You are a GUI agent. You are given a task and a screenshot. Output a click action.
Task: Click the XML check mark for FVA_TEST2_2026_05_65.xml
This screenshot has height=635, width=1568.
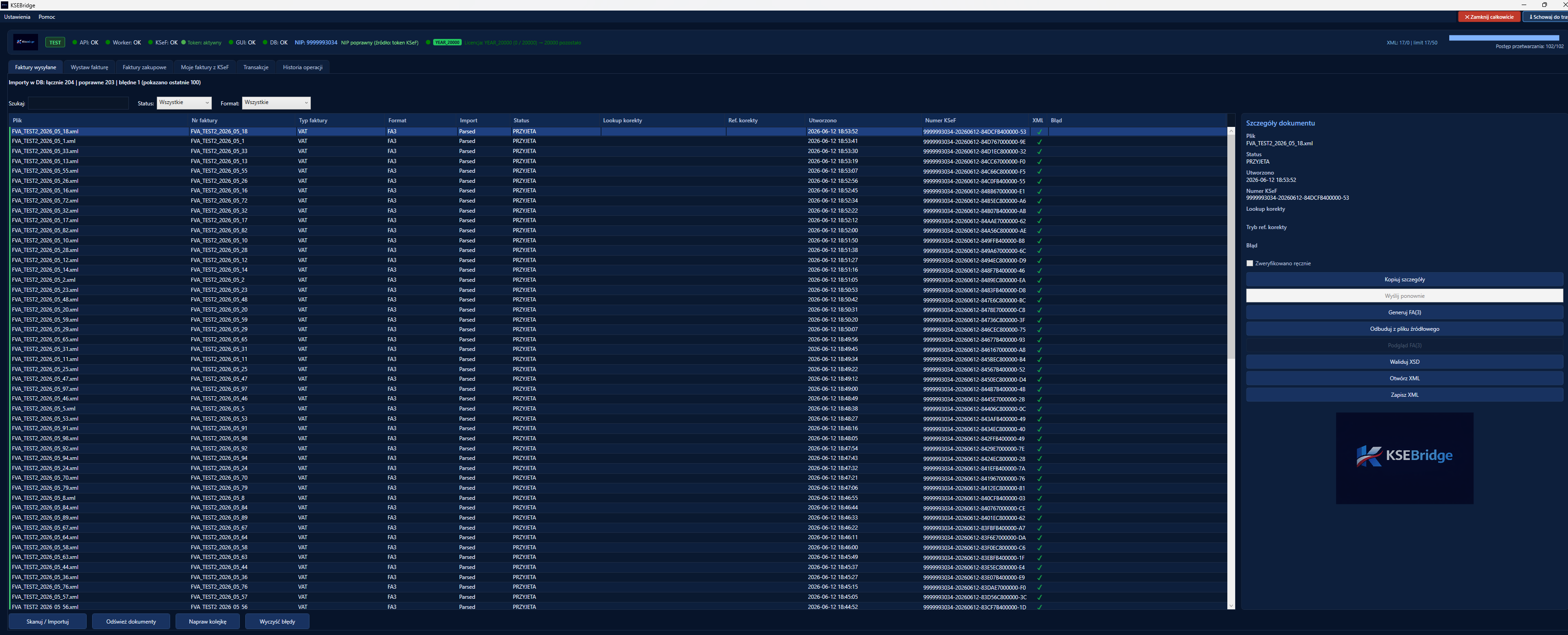pos(1039,339)
